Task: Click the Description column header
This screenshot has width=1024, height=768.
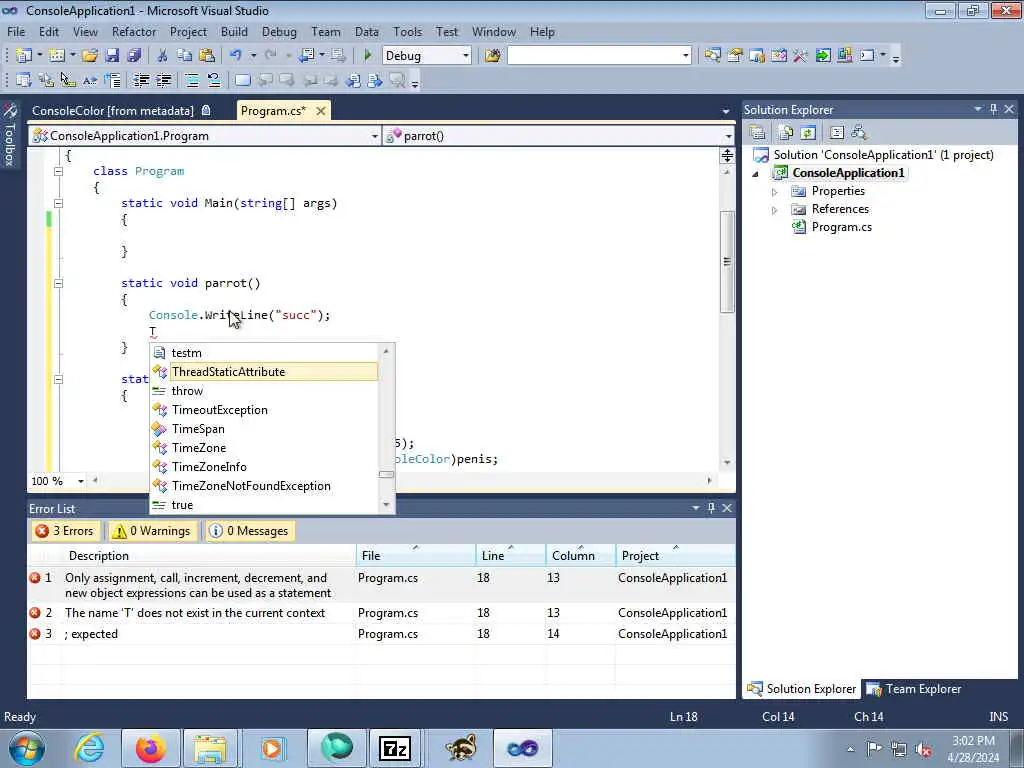Action: pos(209,556)
